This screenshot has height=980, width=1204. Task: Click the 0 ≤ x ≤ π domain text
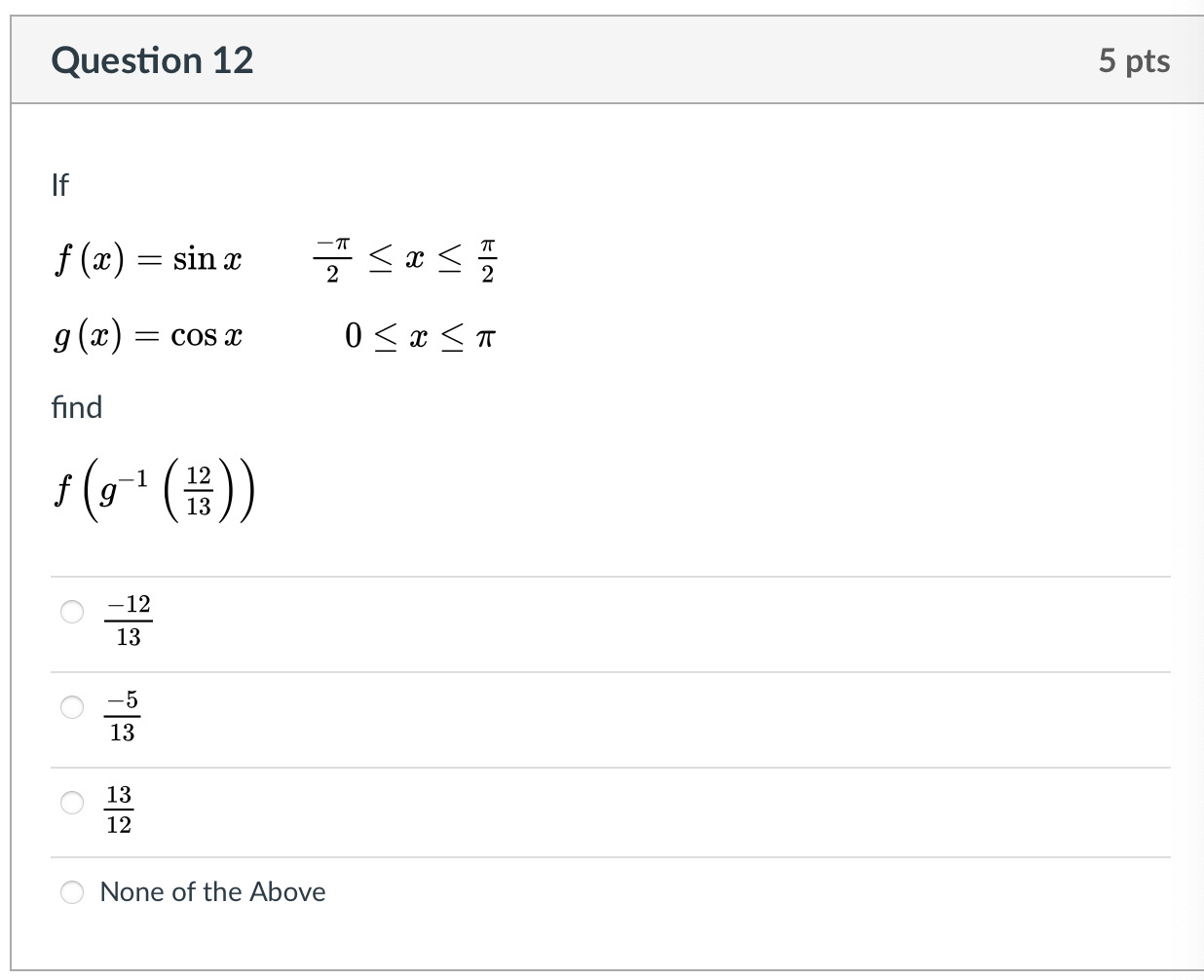(419, 335)
